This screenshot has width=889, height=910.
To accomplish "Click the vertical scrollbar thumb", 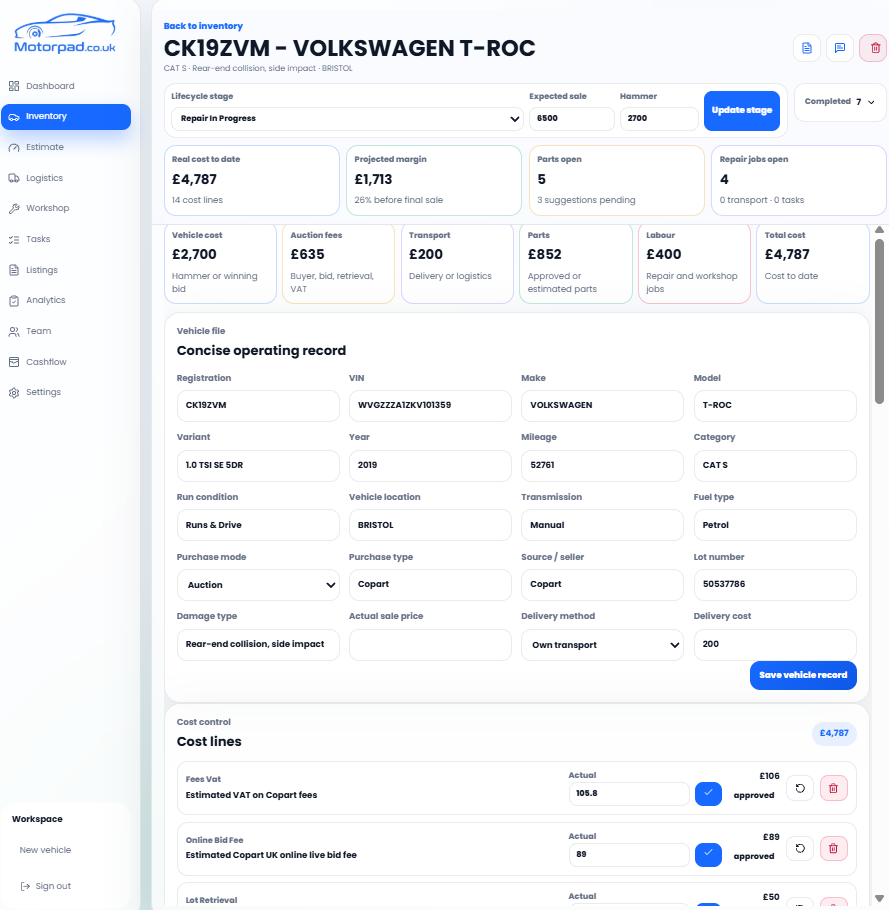I will click(879, 320).
